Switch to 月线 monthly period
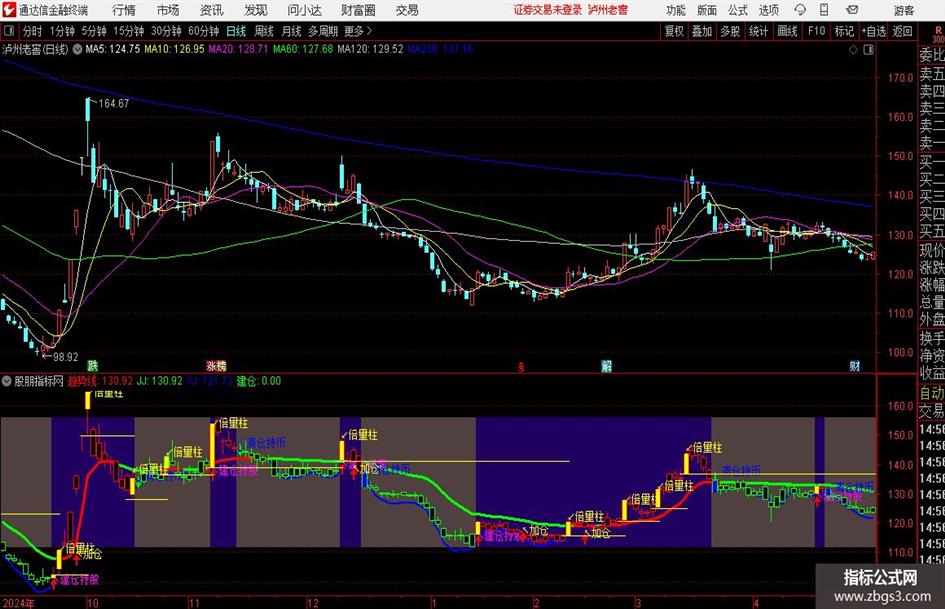 (x=292, y=31)
